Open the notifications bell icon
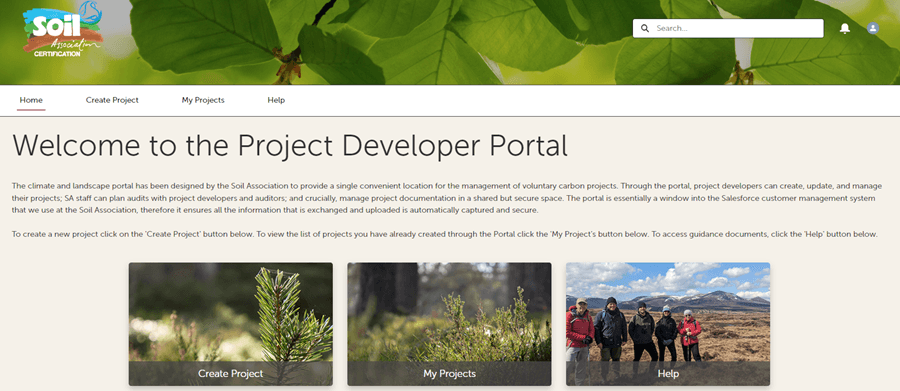900x391 pixels. coord(844,28)
